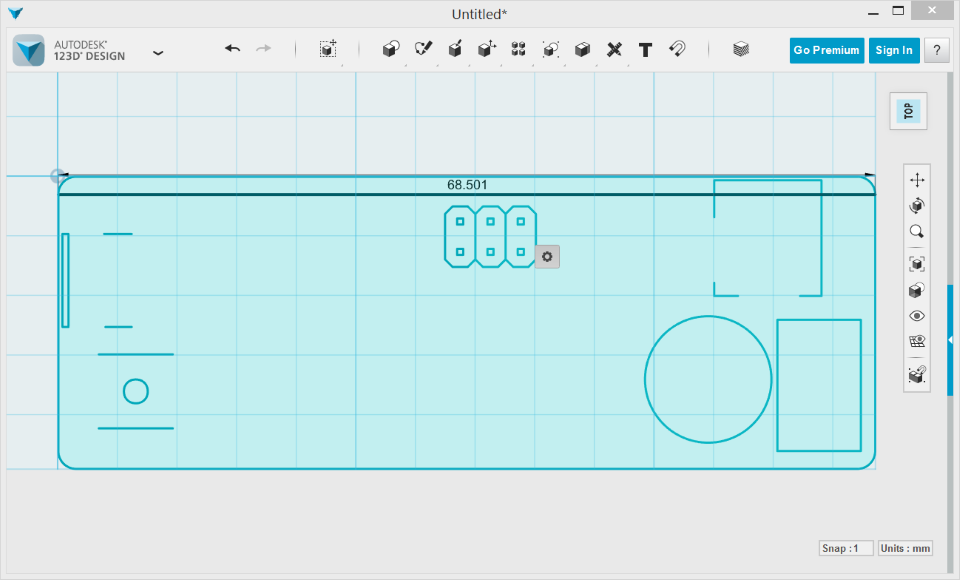Expand the 123D Design application menu
960x580 pixels.
coord(158,52)
